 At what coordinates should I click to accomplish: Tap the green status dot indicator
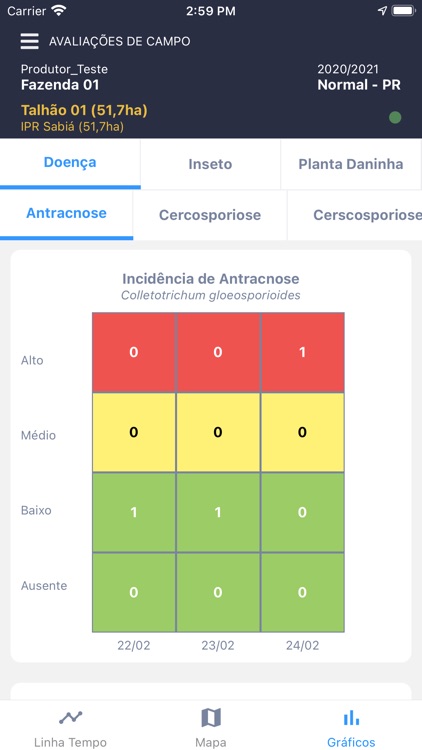[395, 118]
